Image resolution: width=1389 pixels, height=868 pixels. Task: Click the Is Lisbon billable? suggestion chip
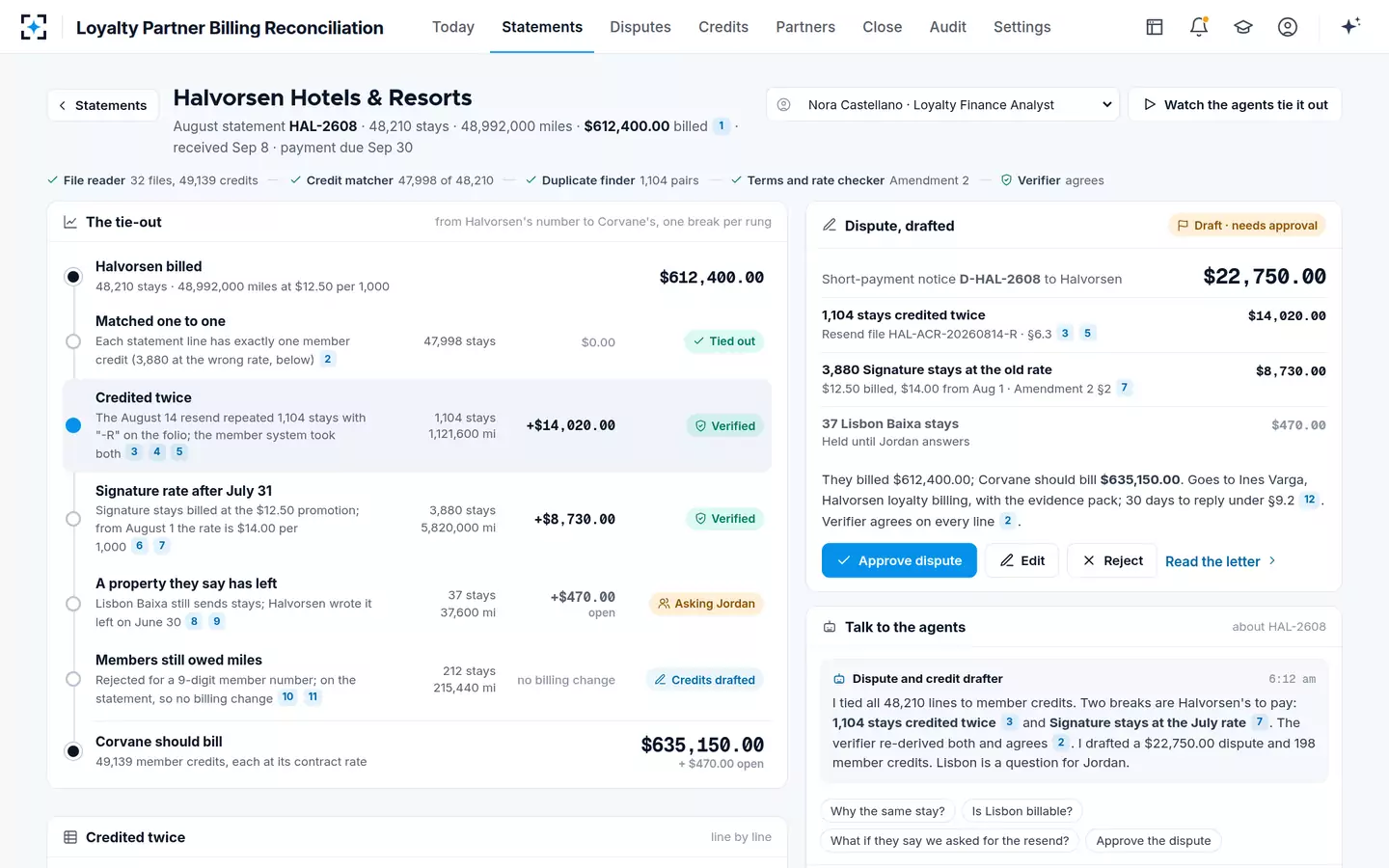tap(1021, 811)
